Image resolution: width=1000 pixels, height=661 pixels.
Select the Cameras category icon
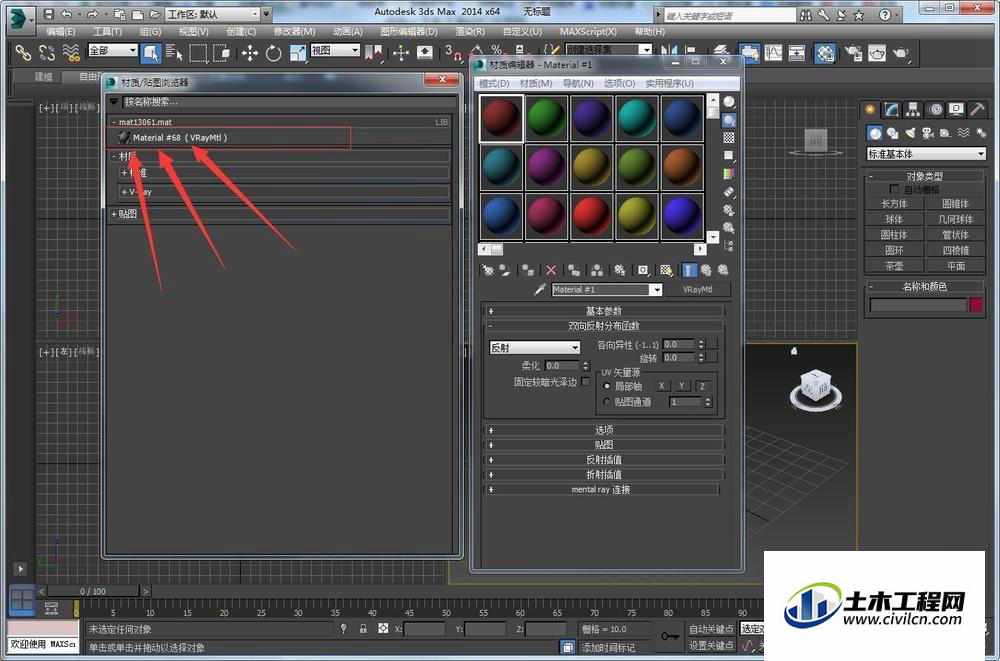coord(927,133)
